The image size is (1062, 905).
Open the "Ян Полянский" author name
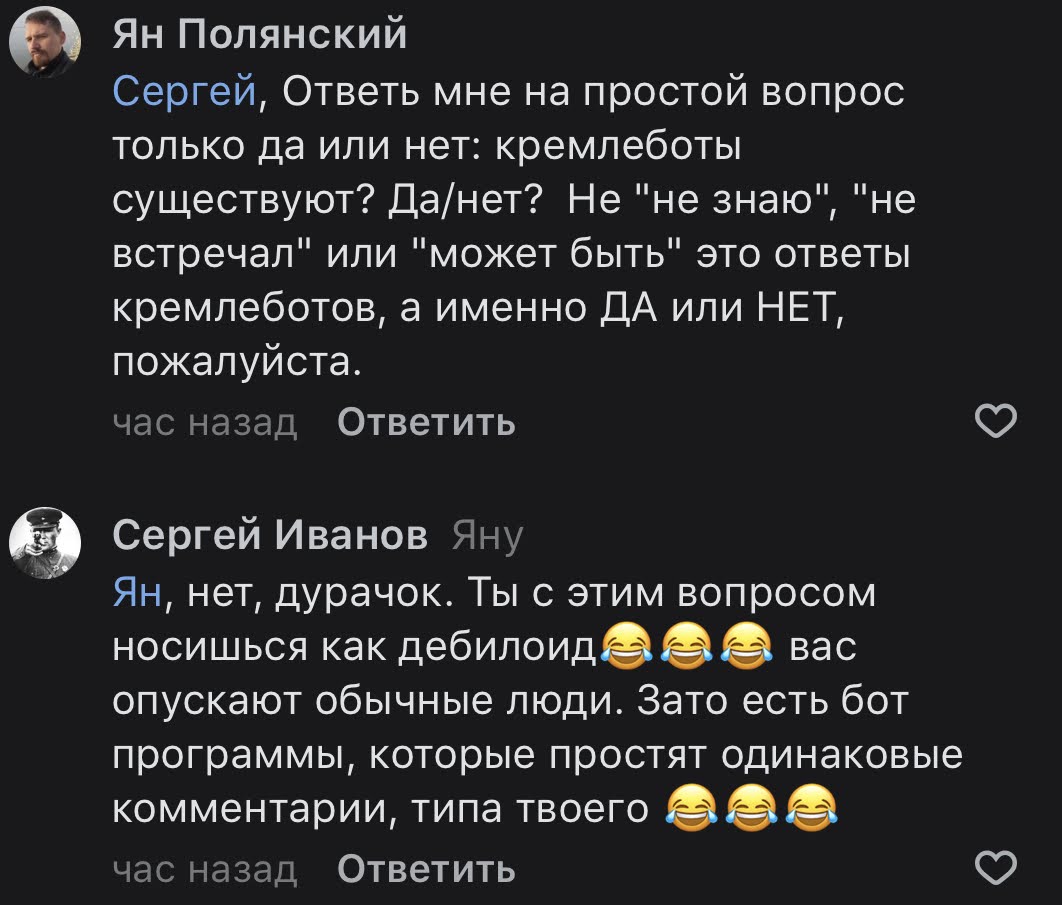260,36
